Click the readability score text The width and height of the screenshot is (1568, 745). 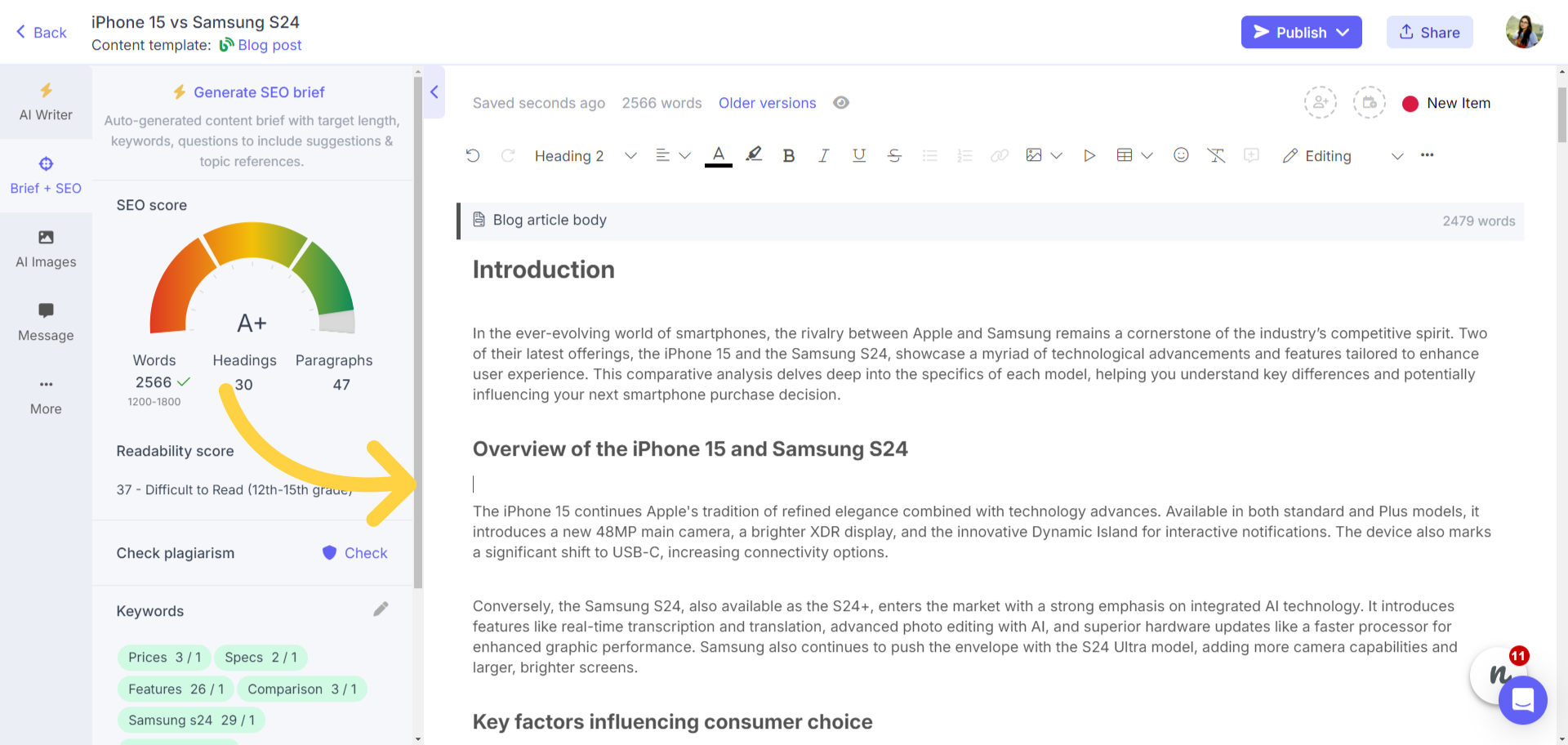click(234, 489)
